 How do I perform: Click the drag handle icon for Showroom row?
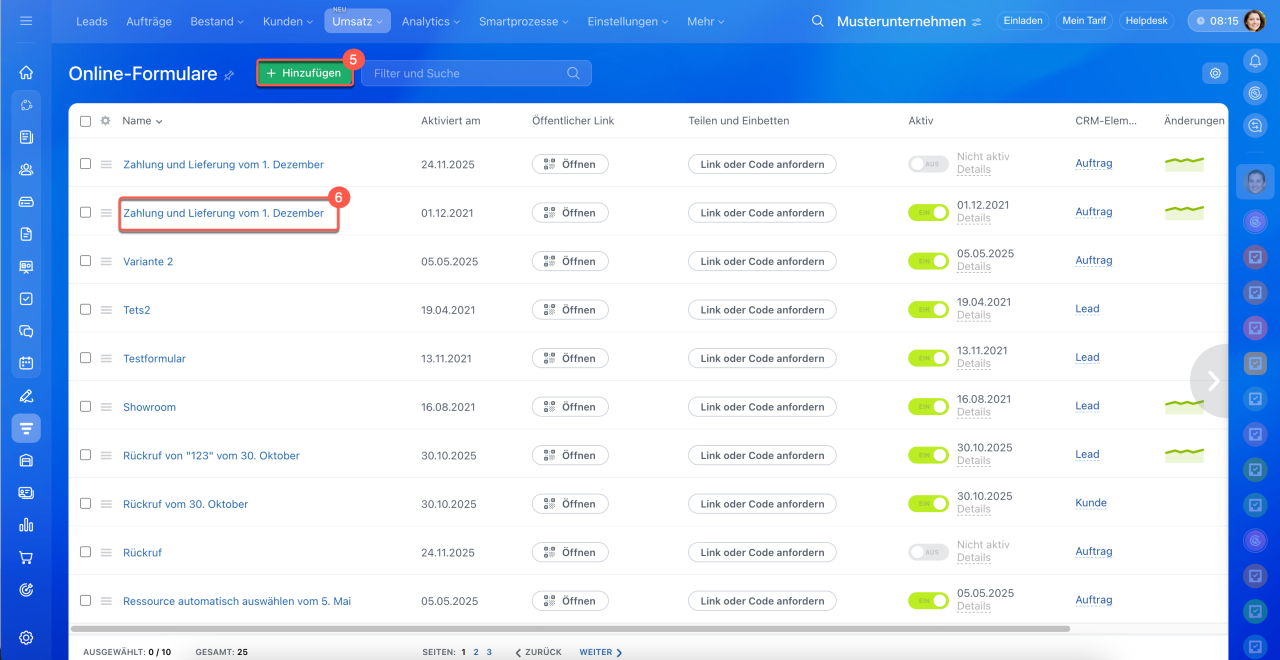click(106, 407)
